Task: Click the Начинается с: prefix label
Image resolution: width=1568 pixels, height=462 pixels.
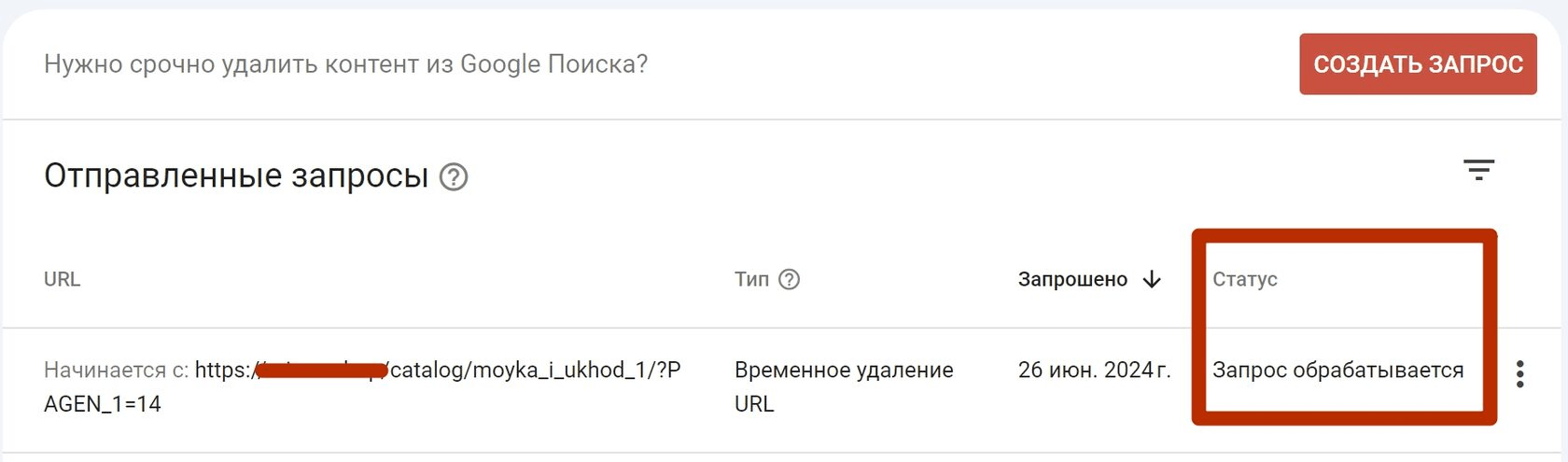Action: pos(117,371)
